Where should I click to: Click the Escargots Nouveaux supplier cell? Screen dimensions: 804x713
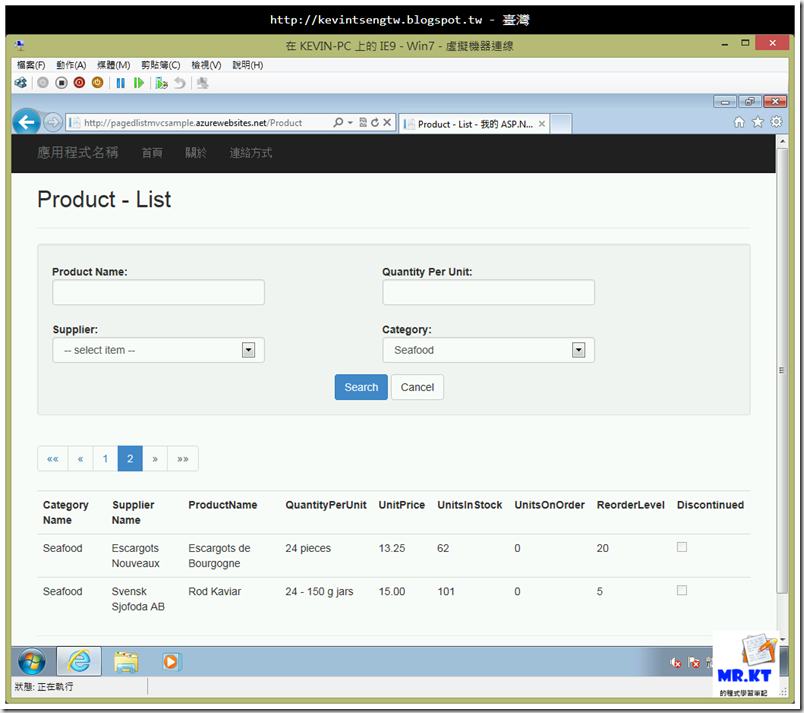[x=135, y=556]
